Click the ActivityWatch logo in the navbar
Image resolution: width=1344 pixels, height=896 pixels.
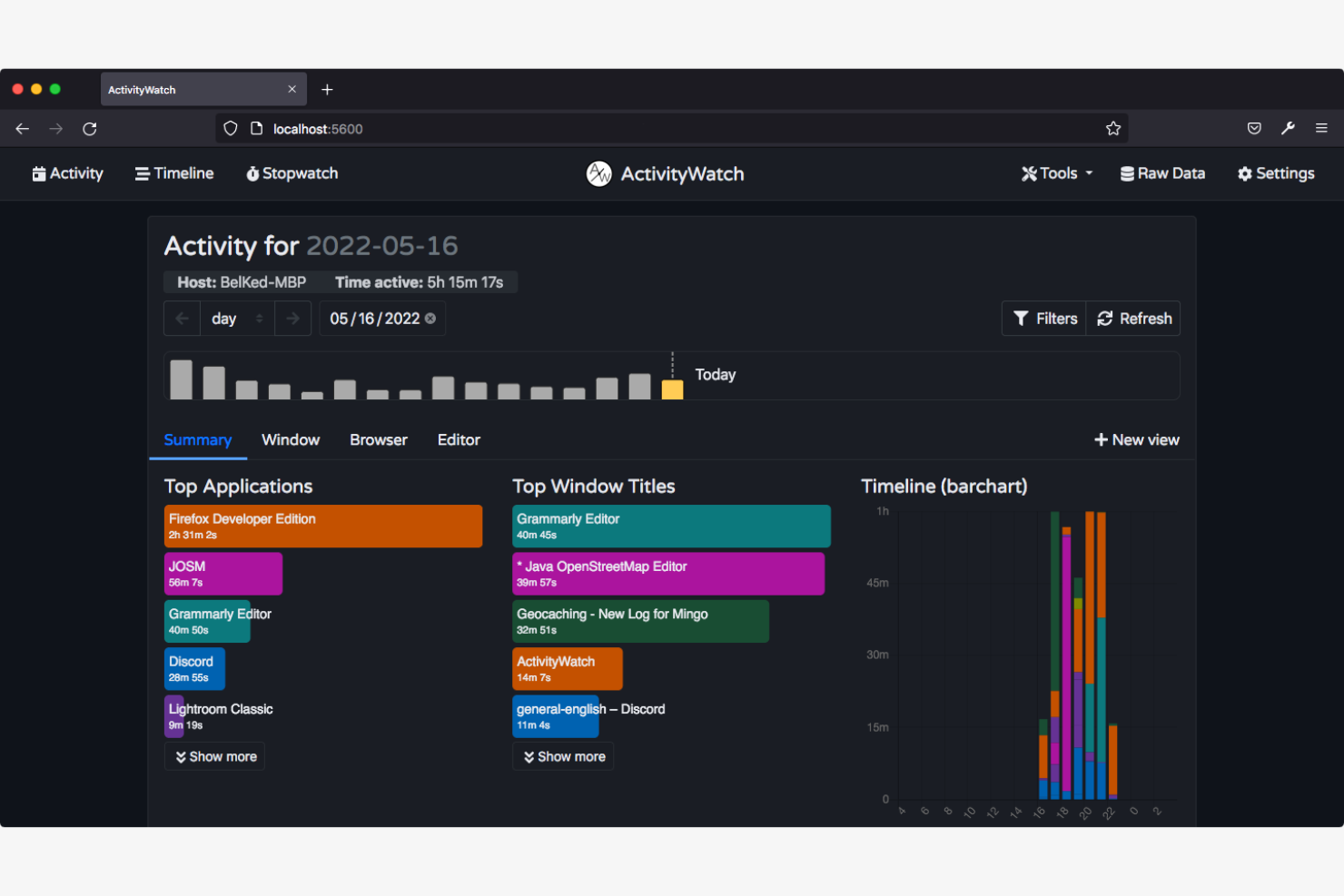click(666, 173)
